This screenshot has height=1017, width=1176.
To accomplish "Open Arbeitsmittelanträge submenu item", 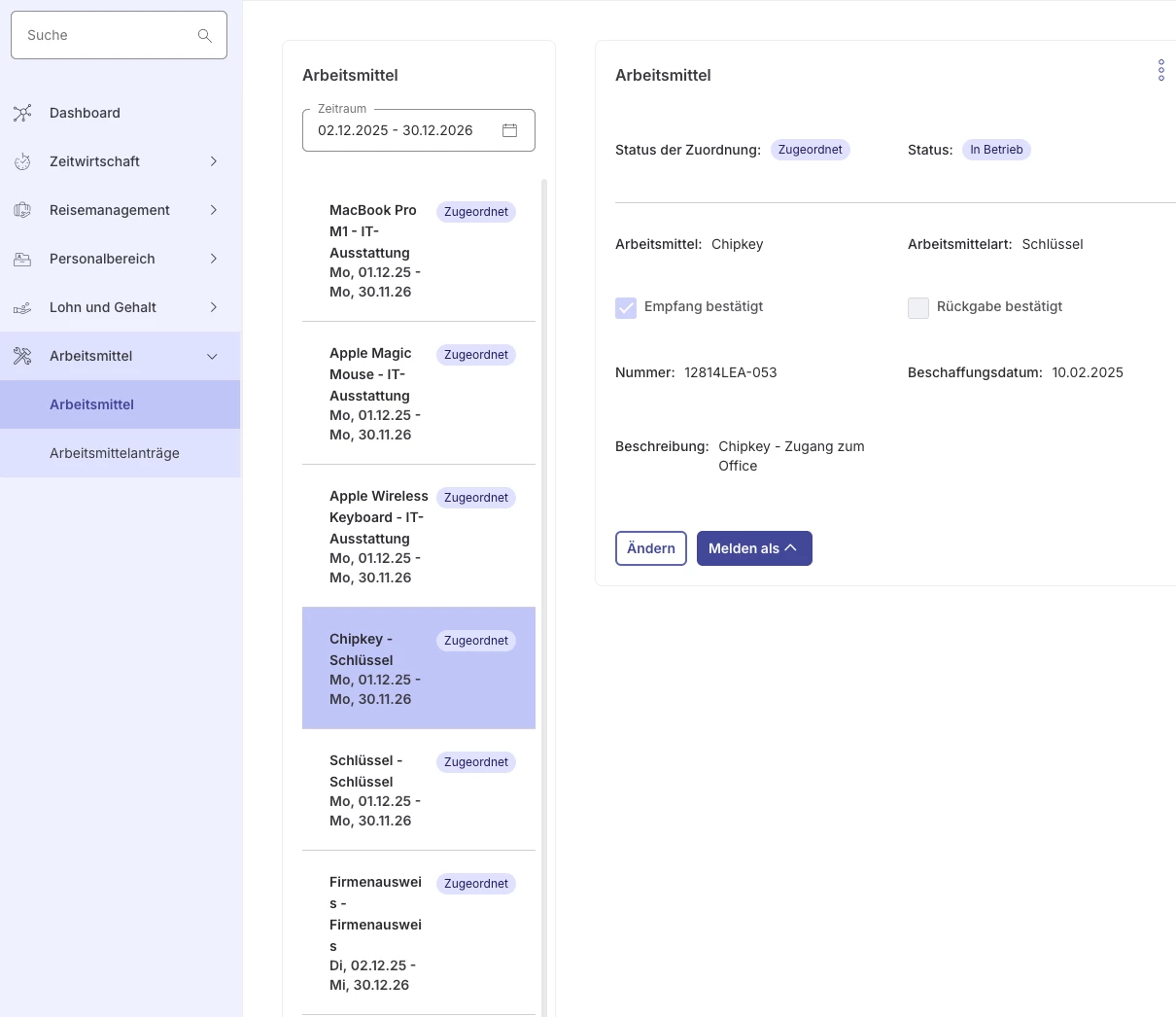I will (121, 453).
